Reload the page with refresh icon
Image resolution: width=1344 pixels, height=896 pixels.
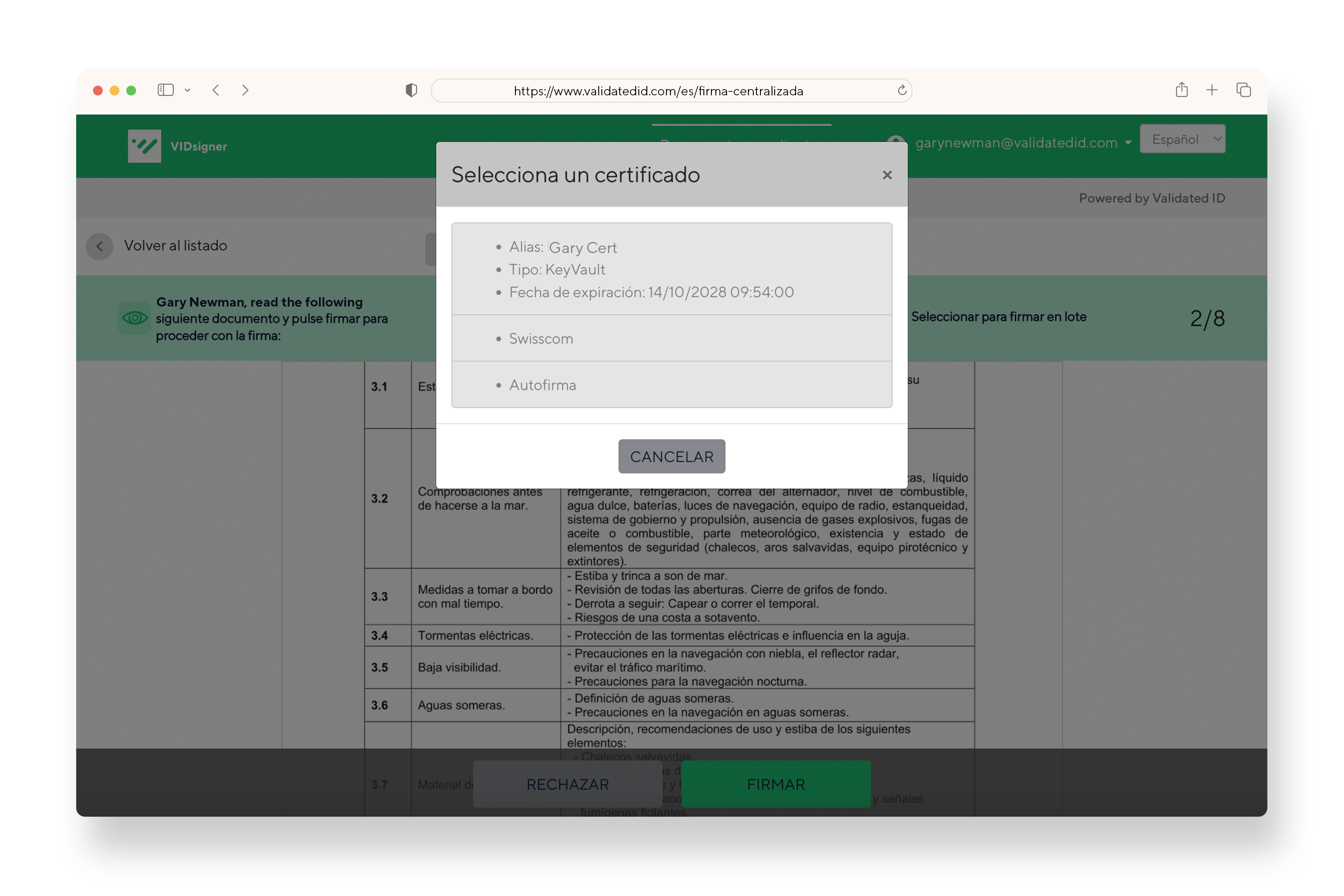(901, 90)
